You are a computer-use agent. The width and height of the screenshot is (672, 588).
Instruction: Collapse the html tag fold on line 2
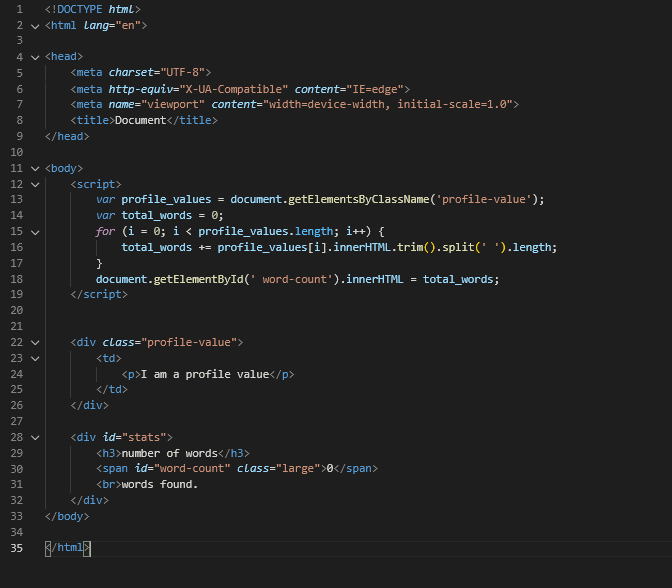(35, 26)
